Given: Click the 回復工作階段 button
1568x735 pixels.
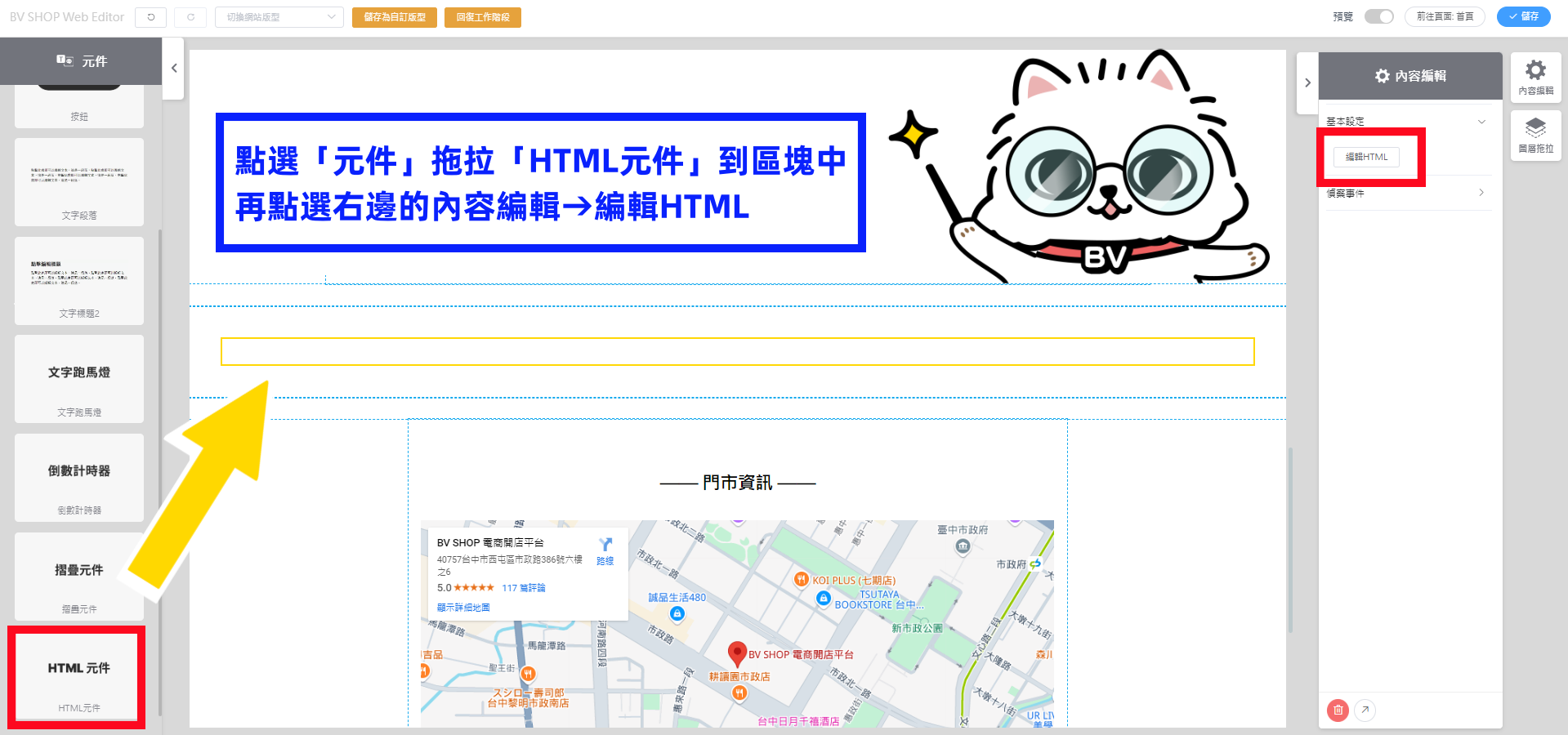Looking at the screenshot, I should [483, 17].
